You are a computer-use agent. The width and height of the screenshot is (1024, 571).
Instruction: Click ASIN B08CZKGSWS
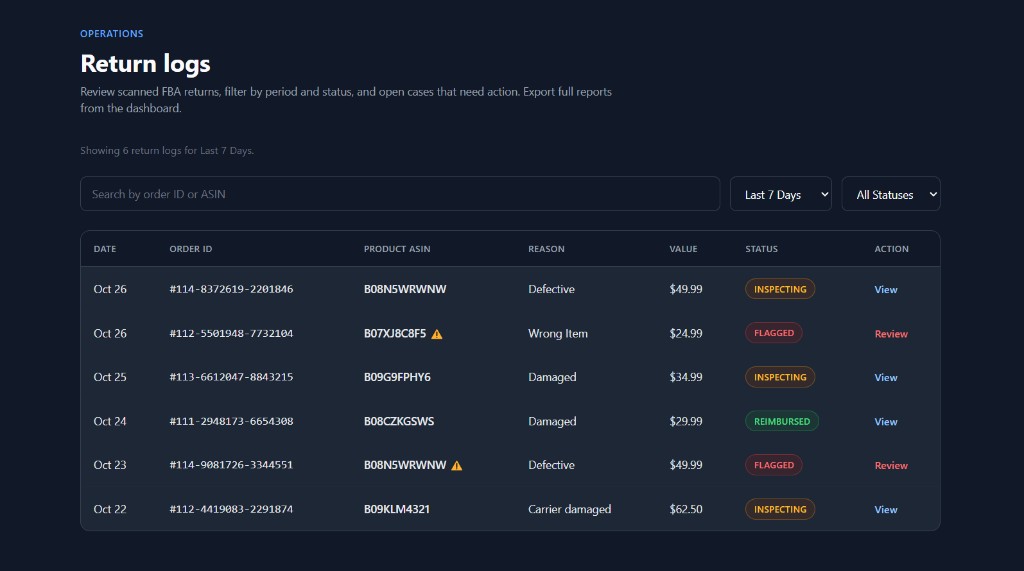(x=399, y=421)
